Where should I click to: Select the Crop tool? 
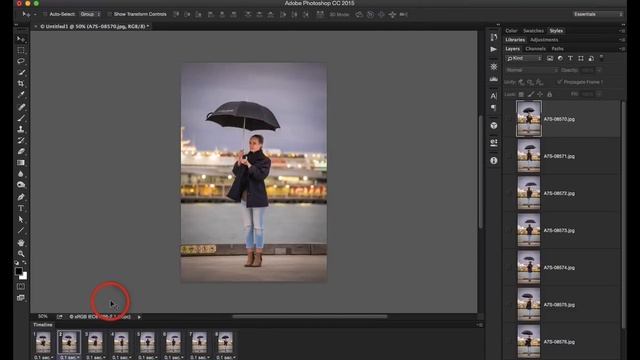[21, 83]
